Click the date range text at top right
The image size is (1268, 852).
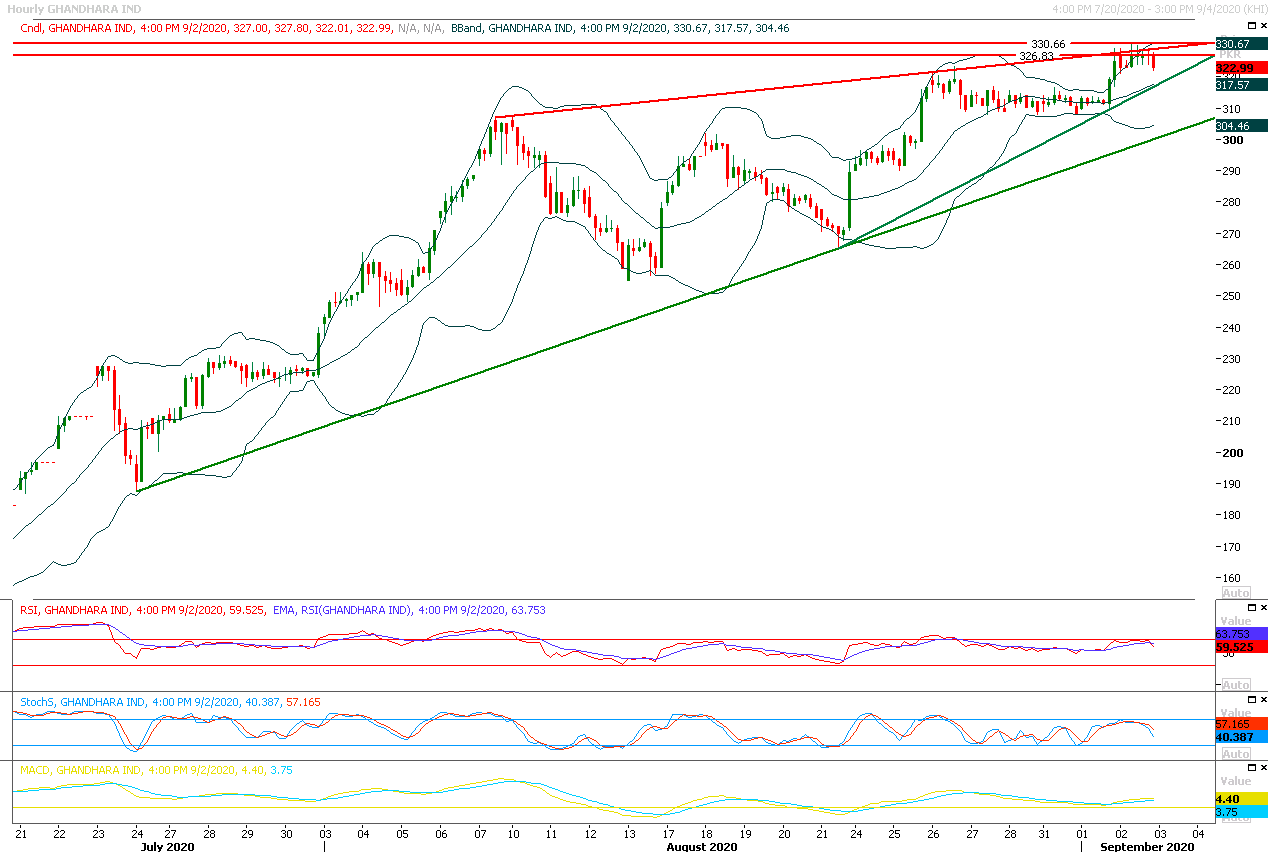[1159, 8]
